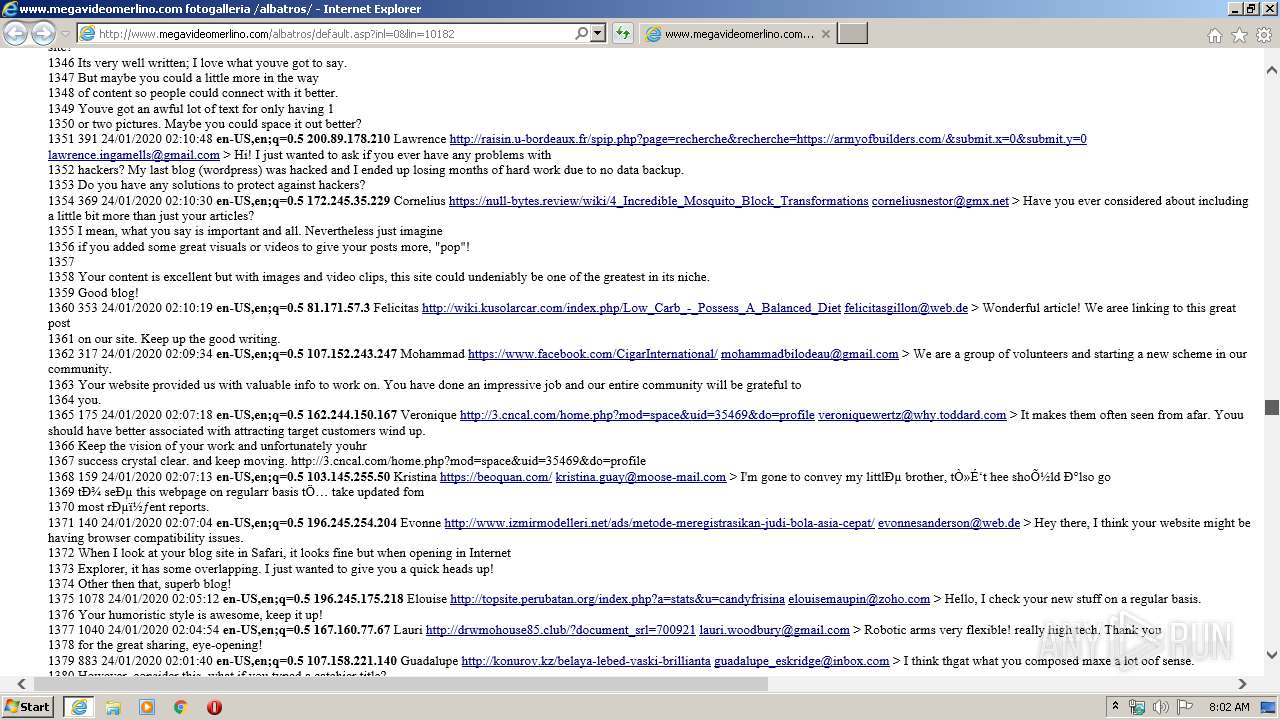The height and width of the screenshot is (720, 1280).
Task: Open the topsite.perubatan.org link
Action: [x=617, y=599]
